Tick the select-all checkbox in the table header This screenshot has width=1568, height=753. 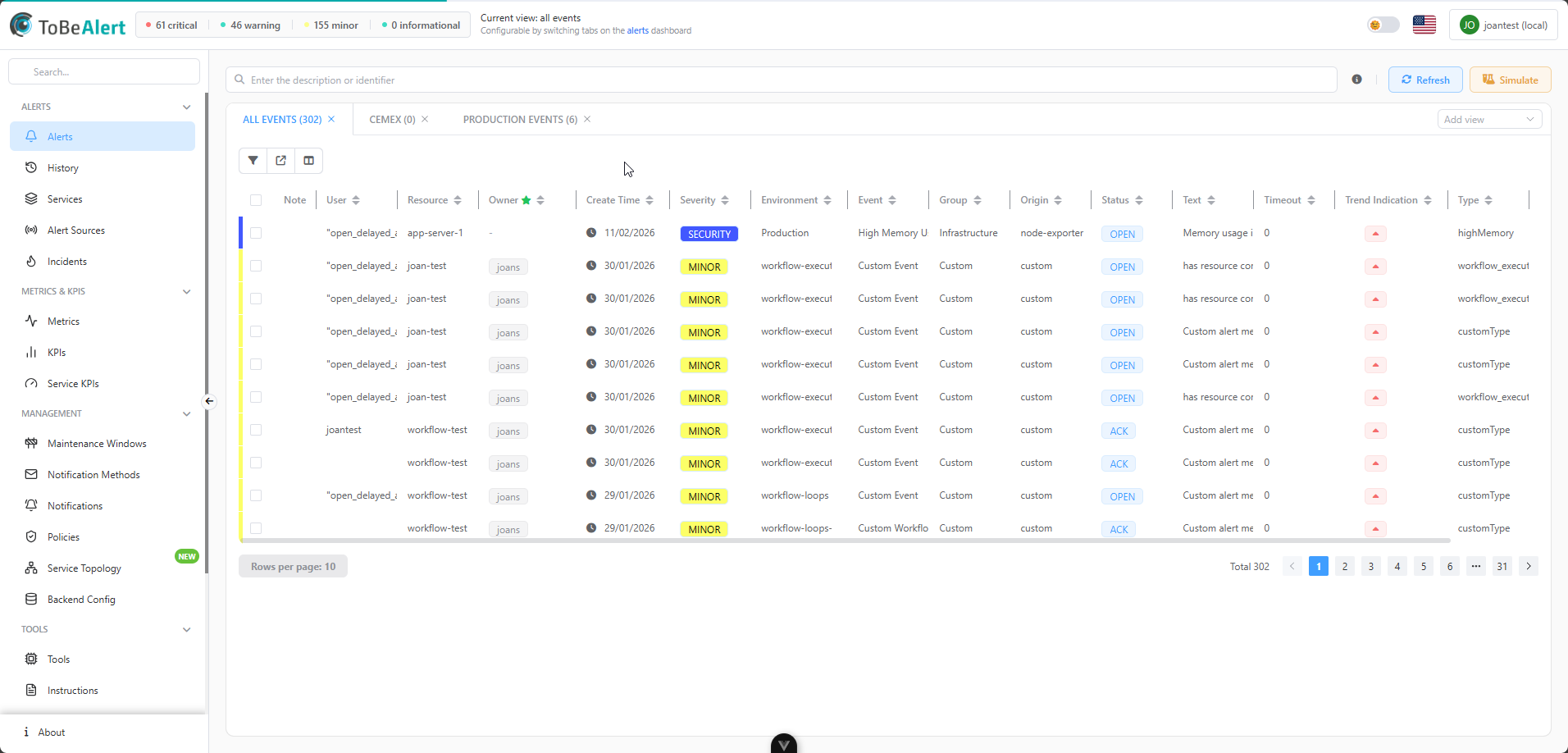point(256,200)
